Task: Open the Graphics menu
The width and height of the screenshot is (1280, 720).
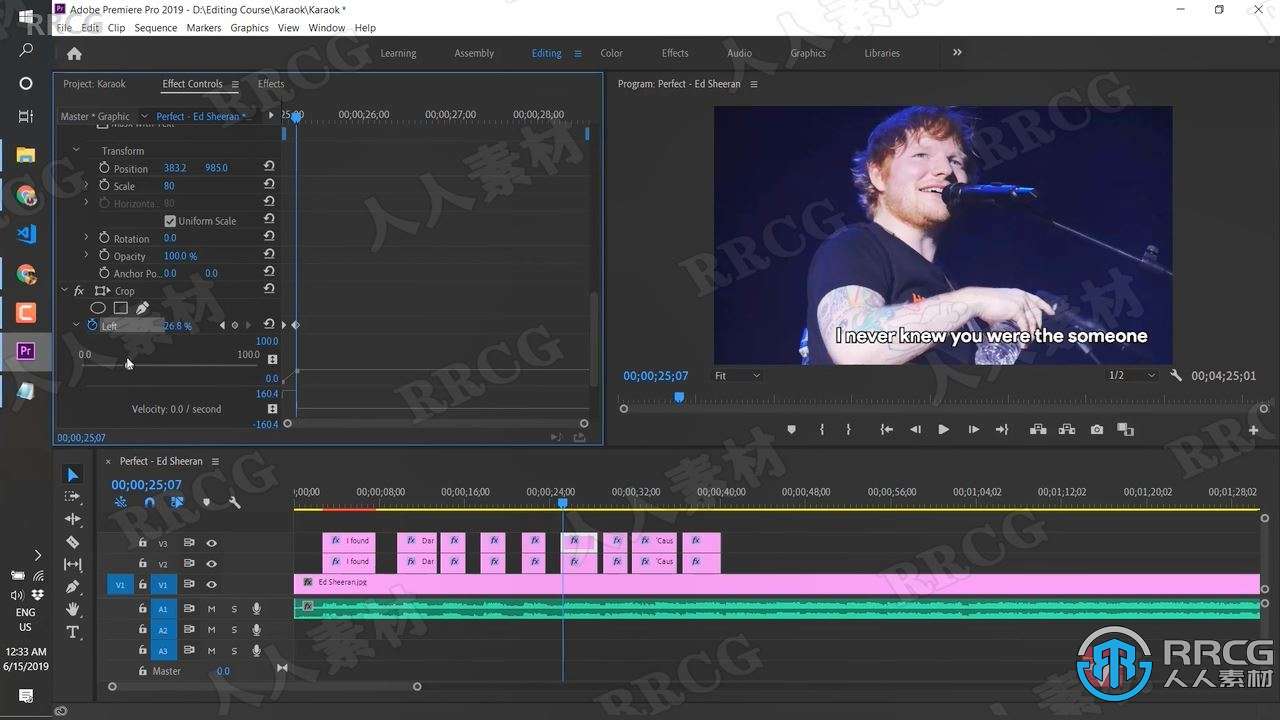Action: (249, 28)
